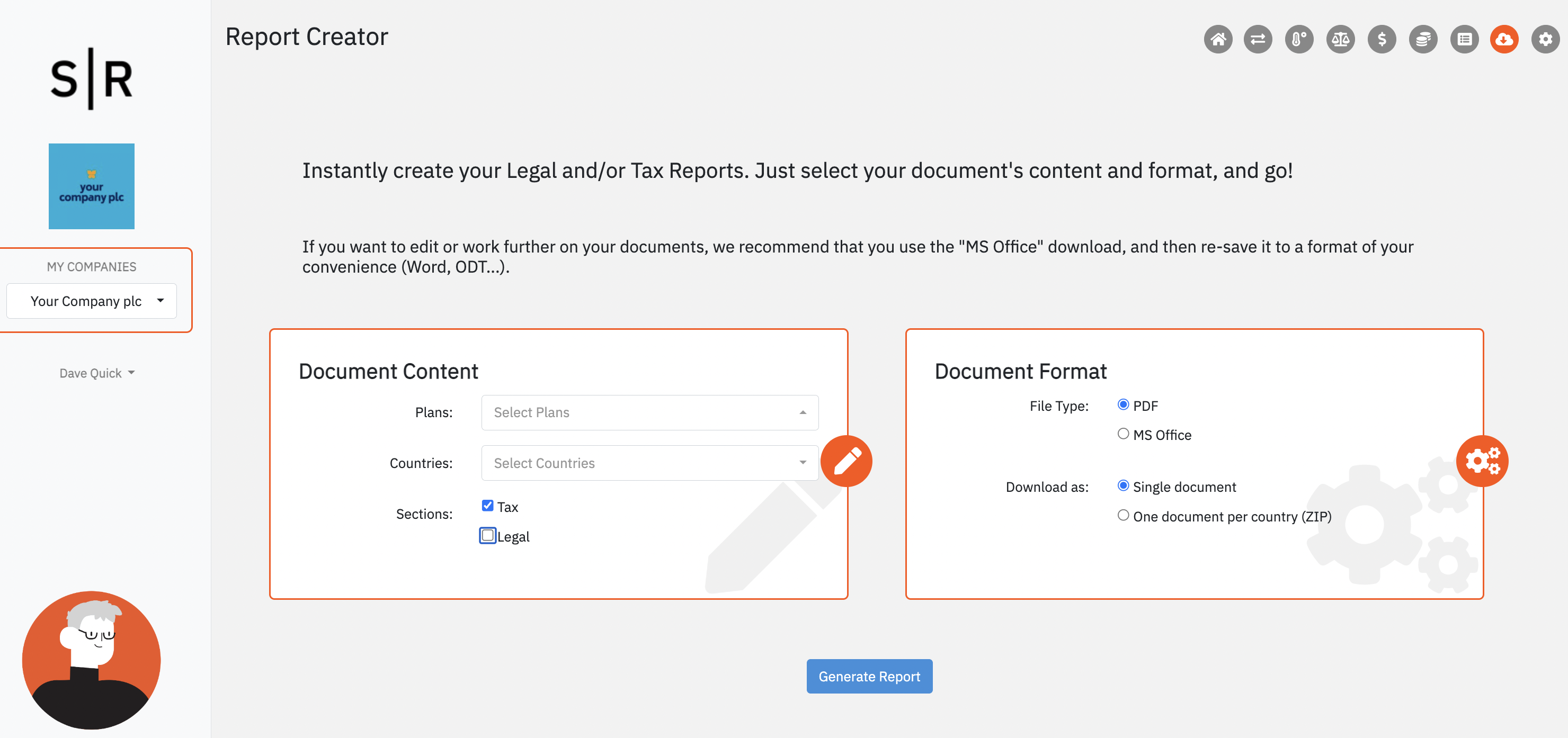Click the Your Company plc logo image
The width and height of the screenshot is (1568, 738).
pos(91,186)
